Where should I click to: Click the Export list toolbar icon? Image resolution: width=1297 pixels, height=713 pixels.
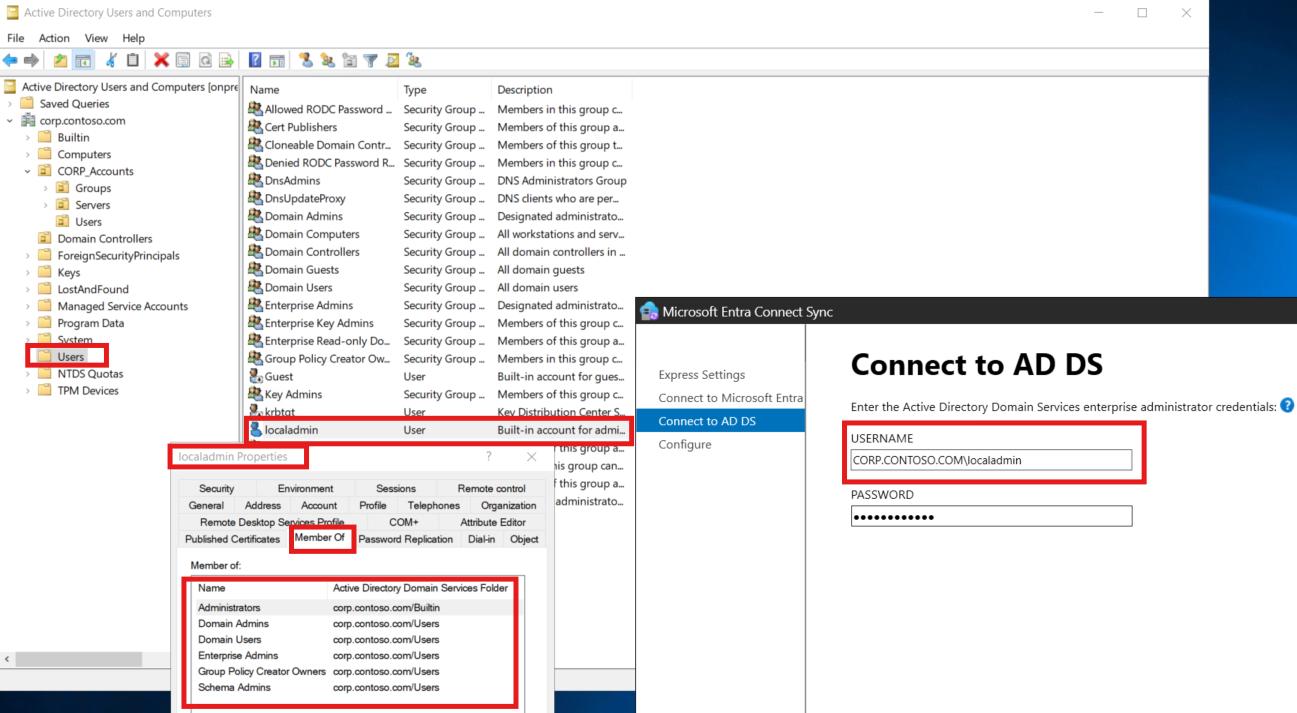(226, 61)
